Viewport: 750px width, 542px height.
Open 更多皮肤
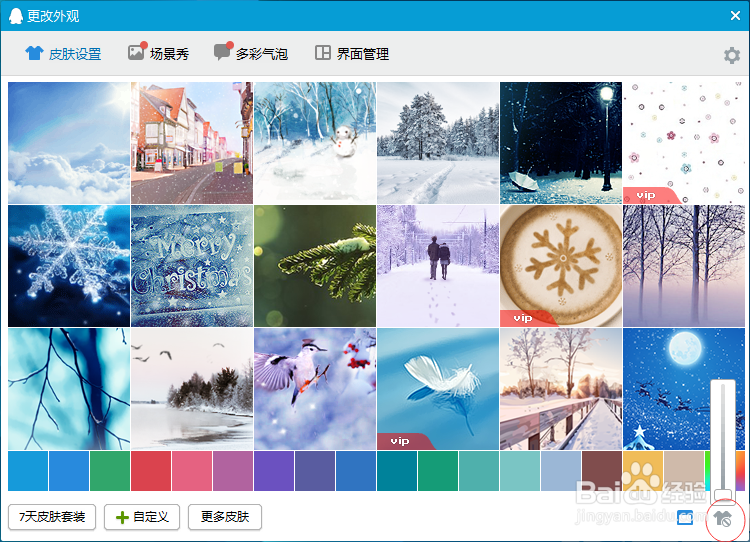[225, 517]
